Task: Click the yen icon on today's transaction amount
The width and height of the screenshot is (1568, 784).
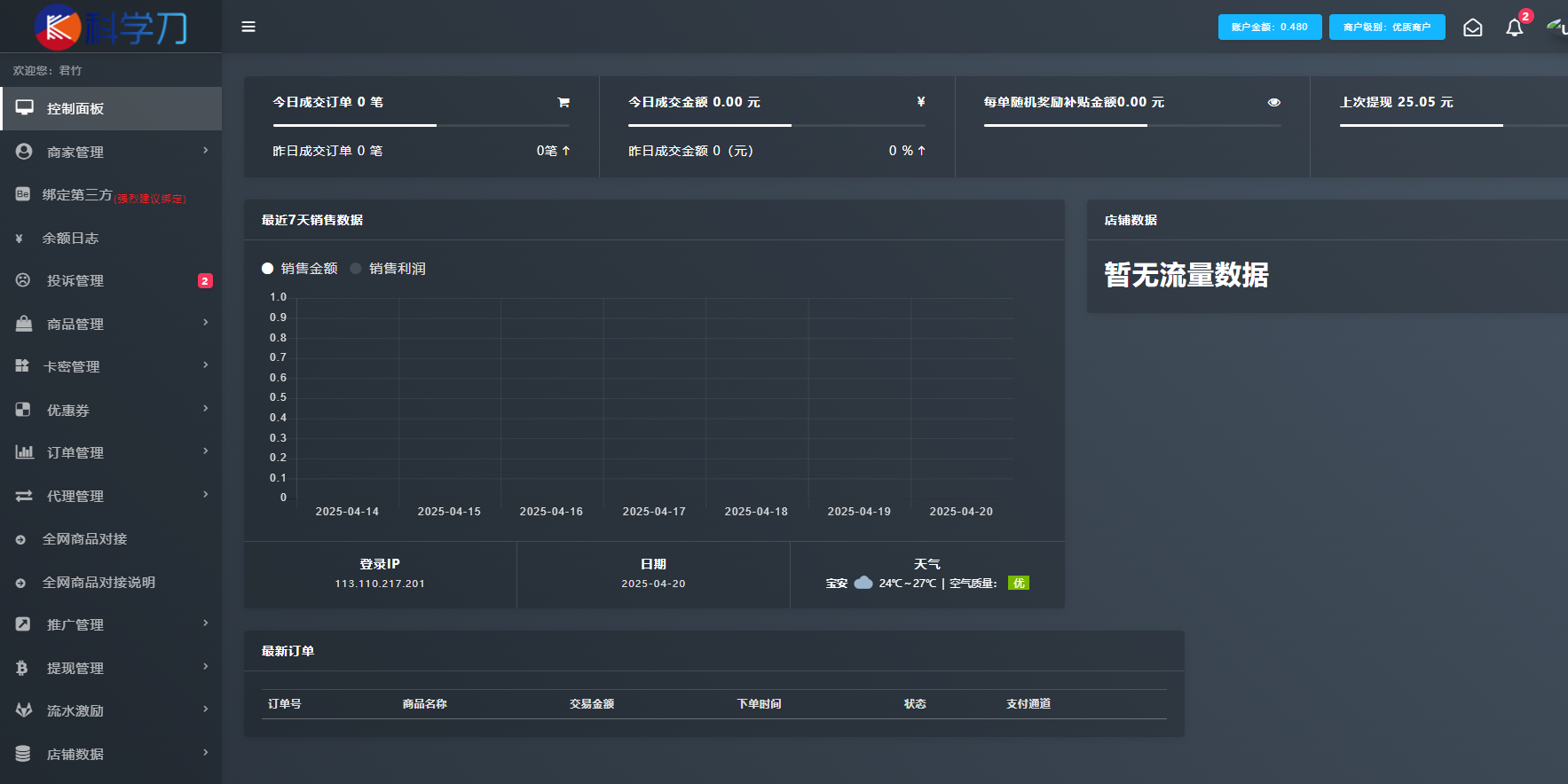Action: 921,102
